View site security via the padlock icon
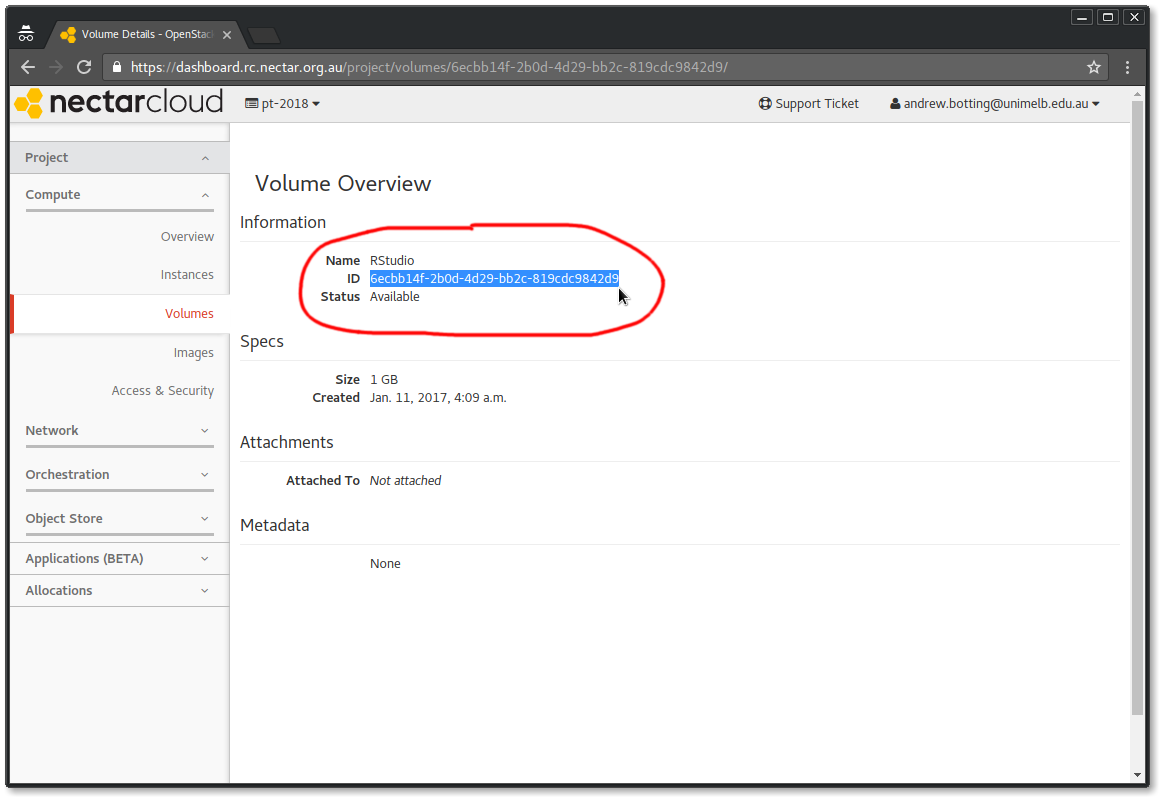The image size is (1159, 797). pyautogui.click(x=117, y=67)
